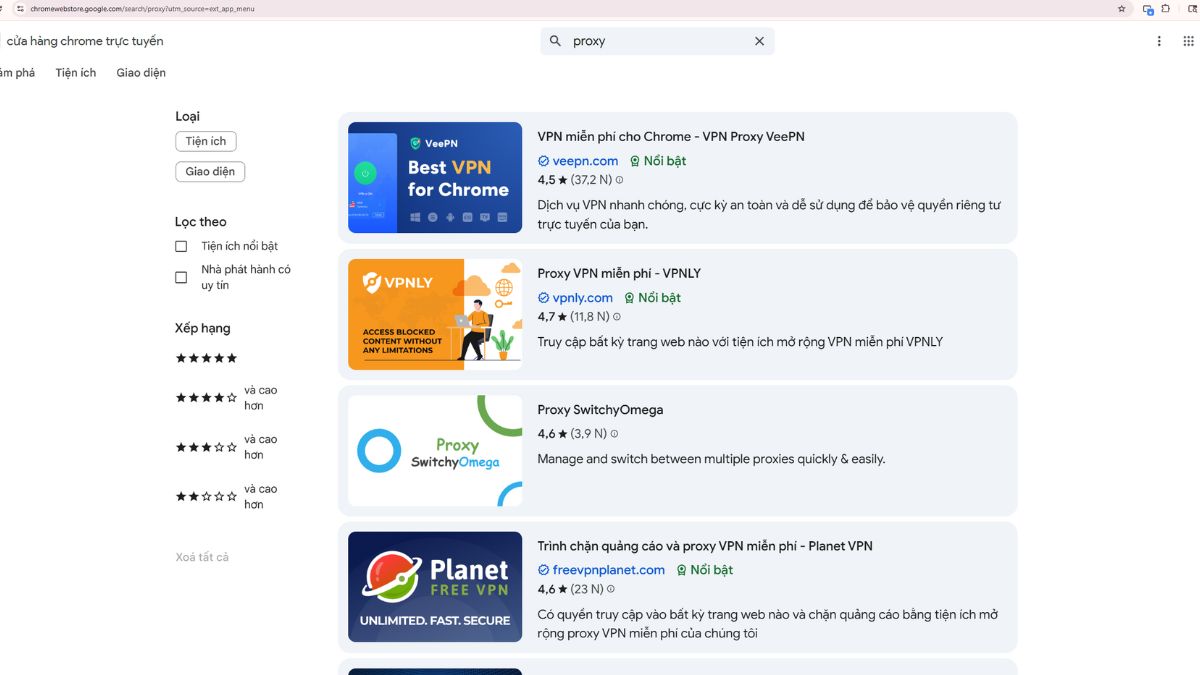The image size is (1200, 675).
Task: Click the VeePN 4,5 star rating text
Action: pyautogui.click(x=574, y=180)
